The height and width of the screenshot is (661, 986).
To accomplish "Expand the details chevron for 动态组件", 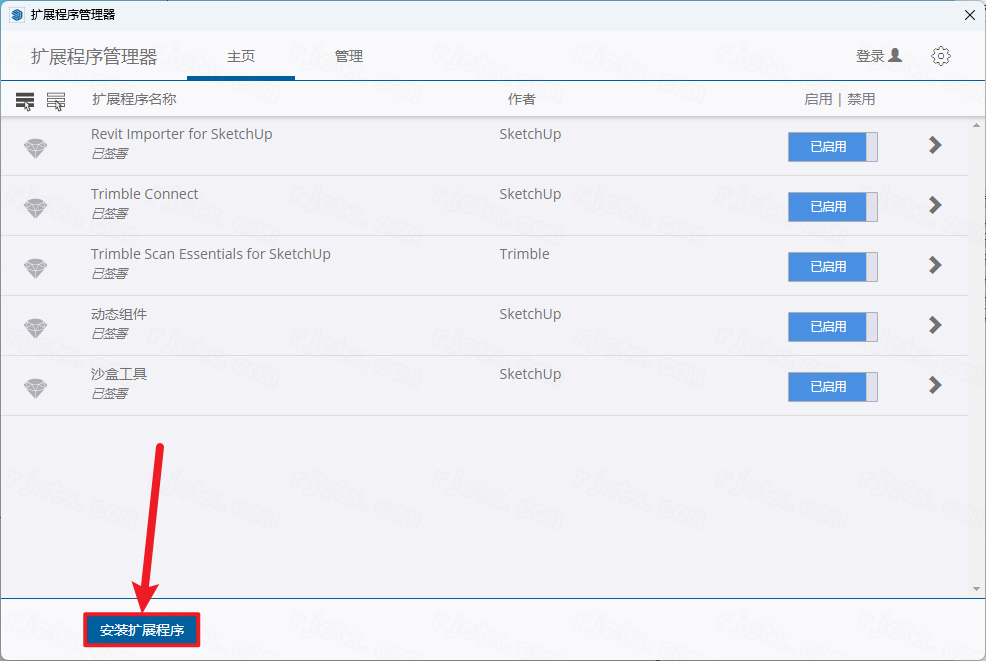I will tap(935, 325).
